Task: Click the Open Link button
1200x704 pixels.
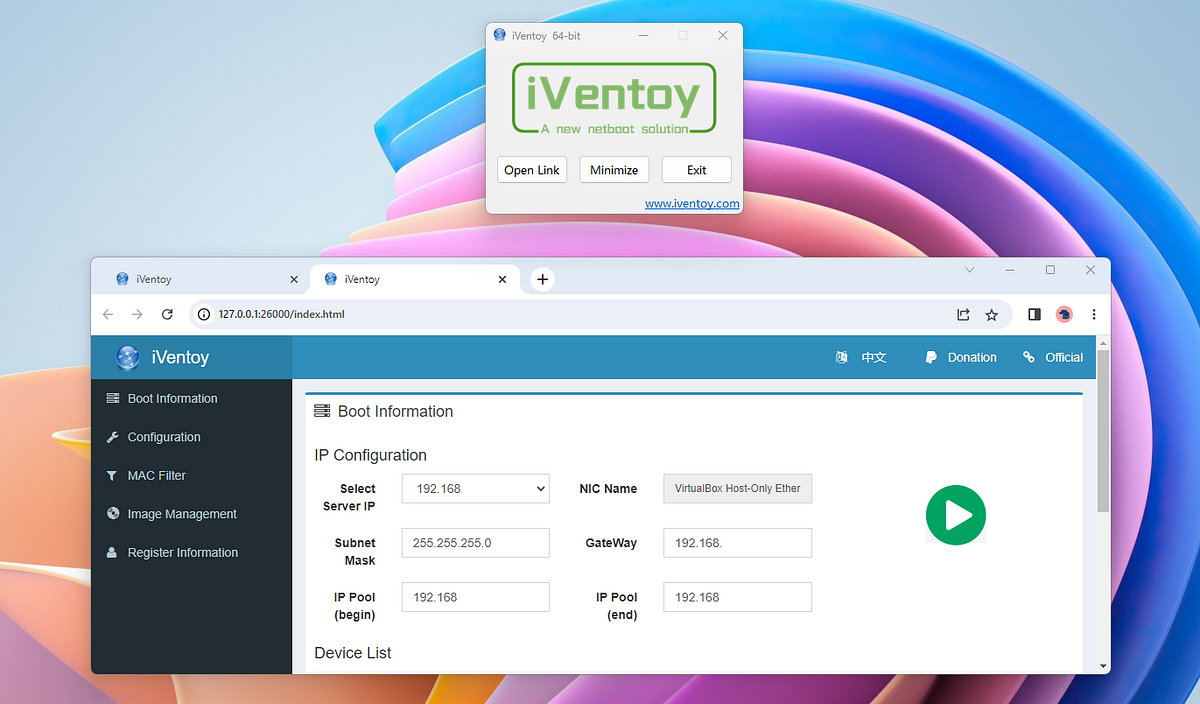Action: click(x=532, y=169)
